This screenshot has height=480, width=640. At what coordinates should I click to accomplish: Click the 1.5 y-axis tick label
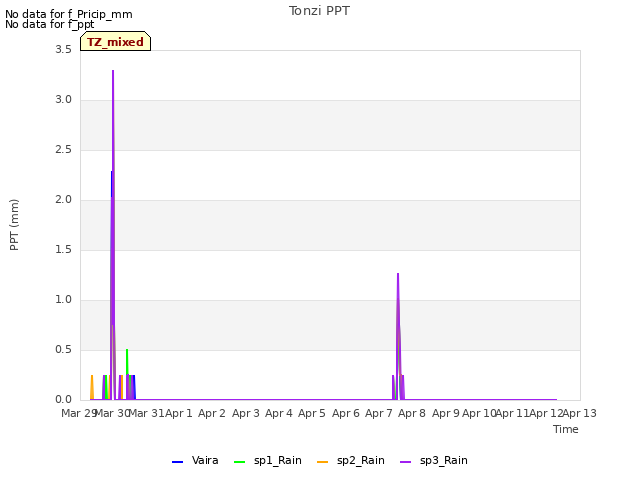click(x=63, y=249)
